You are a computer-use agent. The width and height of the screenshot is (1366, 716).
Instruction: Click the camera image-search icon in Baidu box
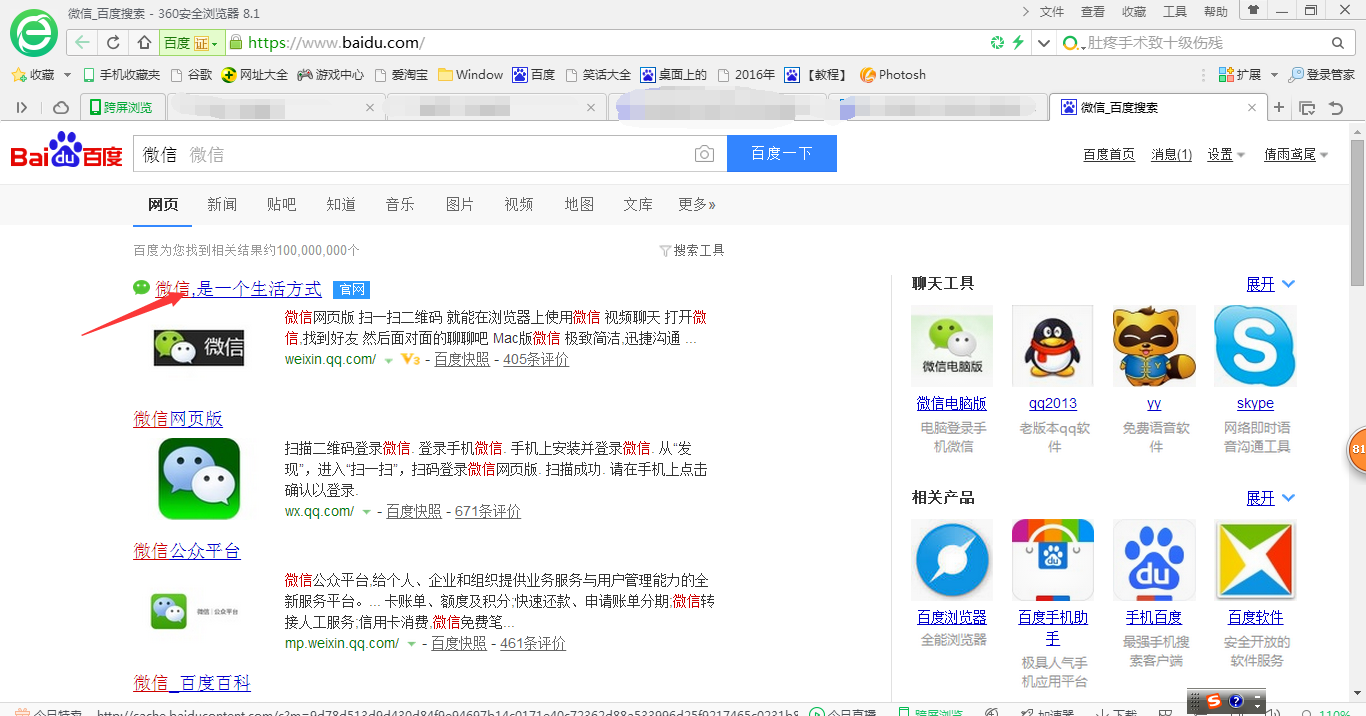point(705,154)
